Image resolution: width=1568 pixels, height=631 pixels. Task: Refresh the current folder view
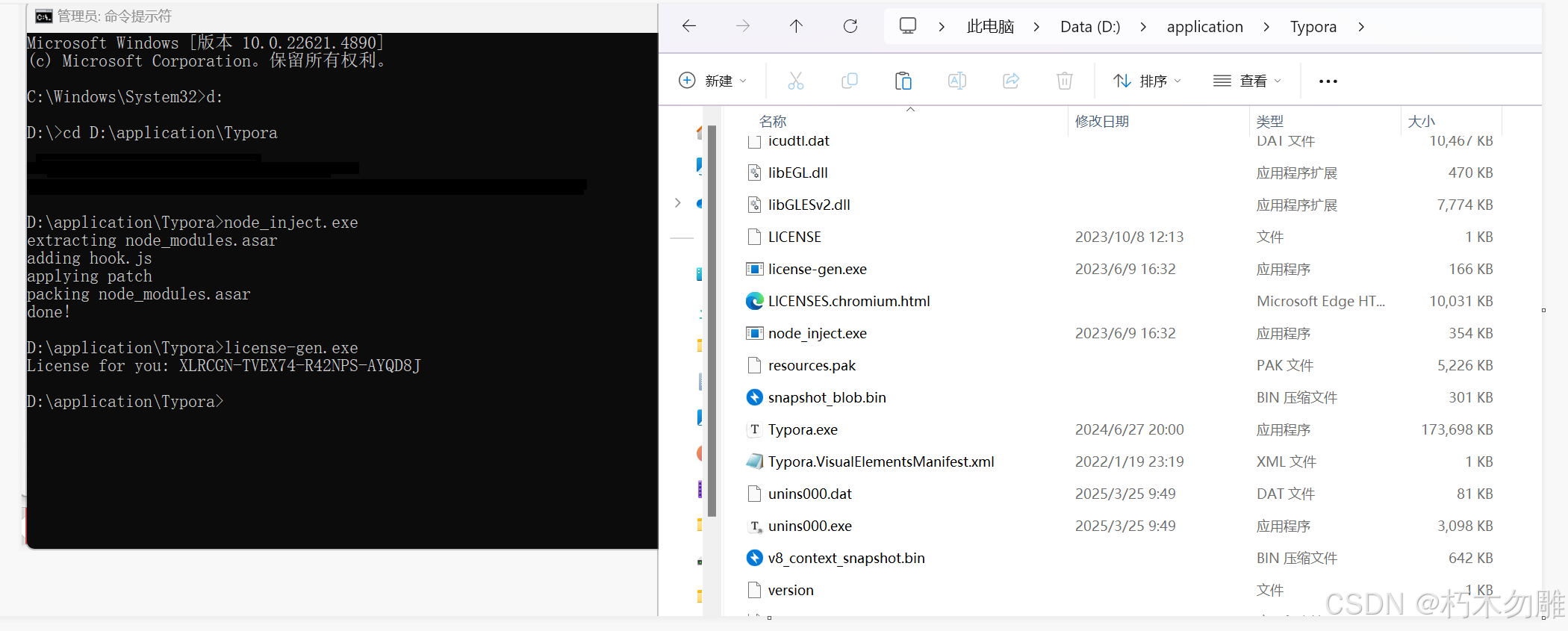tap(850, 27)
